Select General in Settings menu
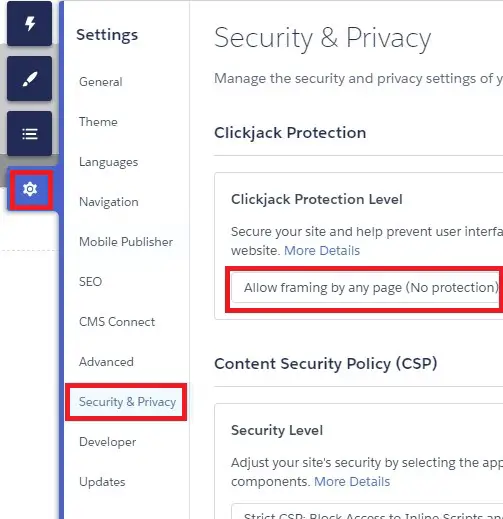 [101, 82]
